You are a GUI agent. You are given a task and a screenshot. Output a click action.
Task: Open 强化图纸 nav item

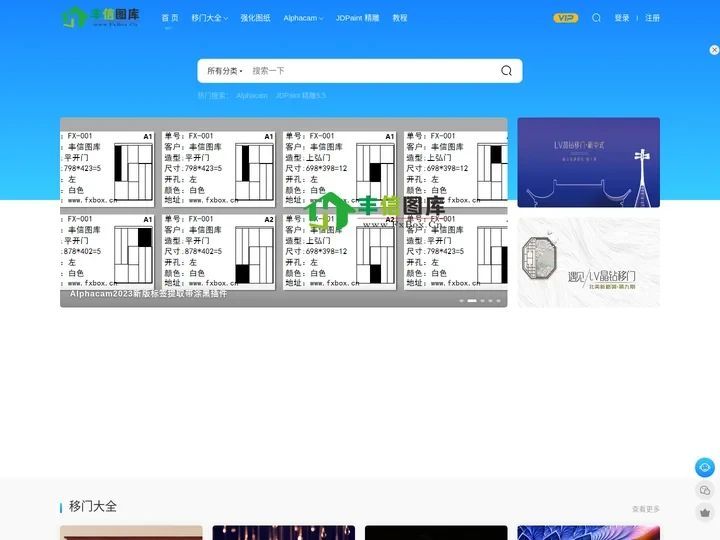click(x=255, y=18)
